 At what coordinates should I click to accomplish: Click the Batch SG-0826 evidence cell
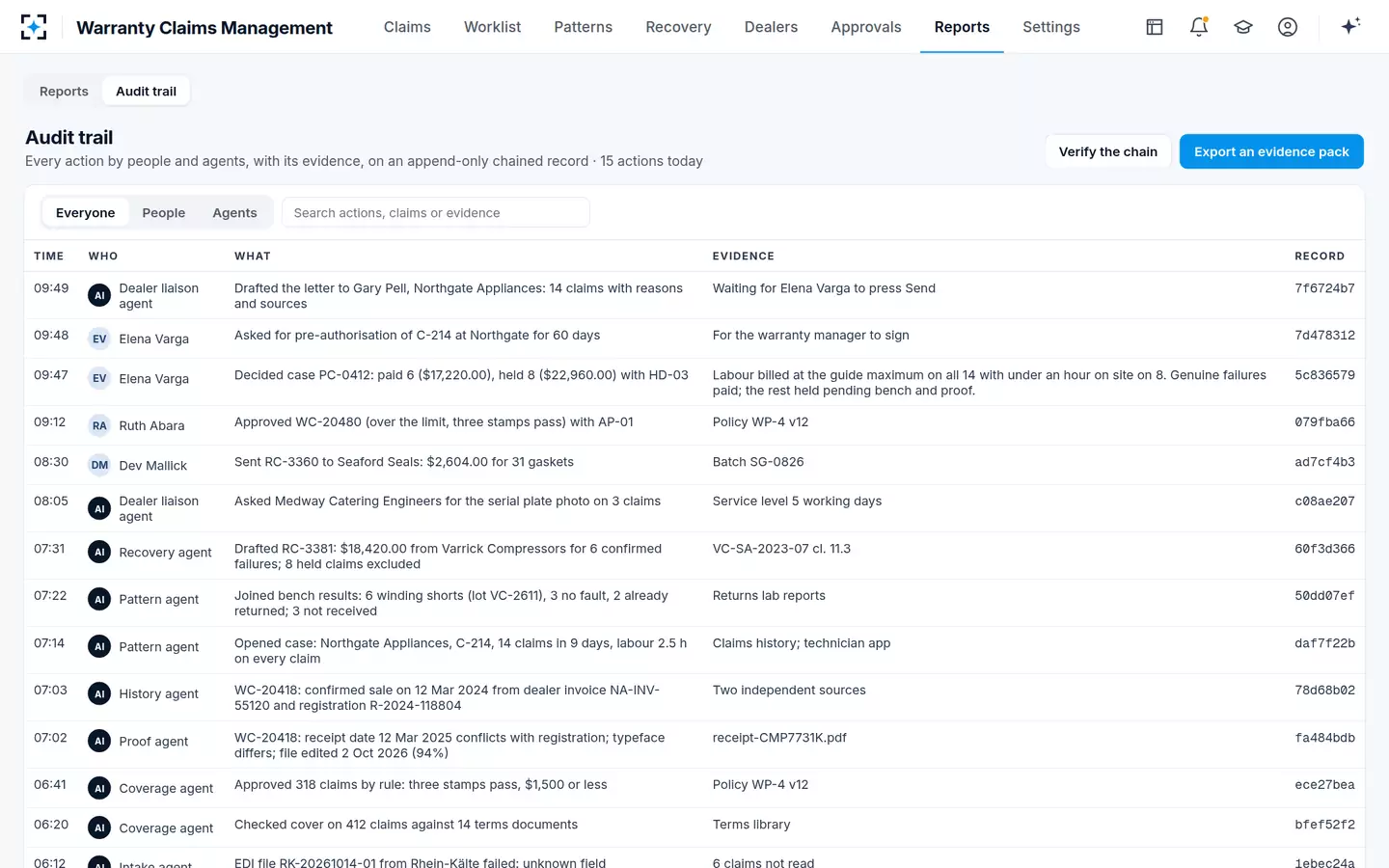(758, 462)
